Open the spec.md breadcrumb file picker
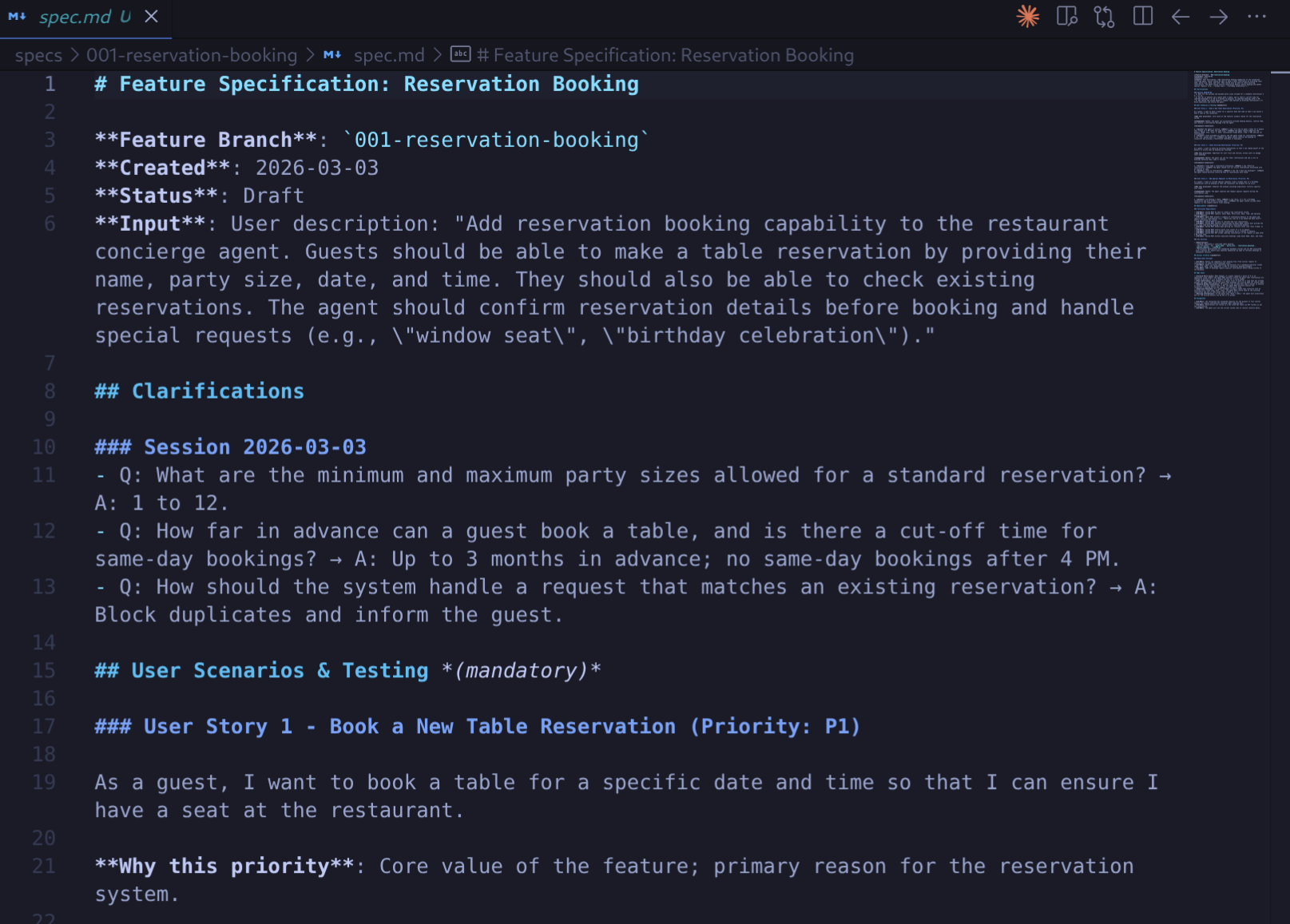This screenshot has width=1290, height=924. [x=388, y=55]
